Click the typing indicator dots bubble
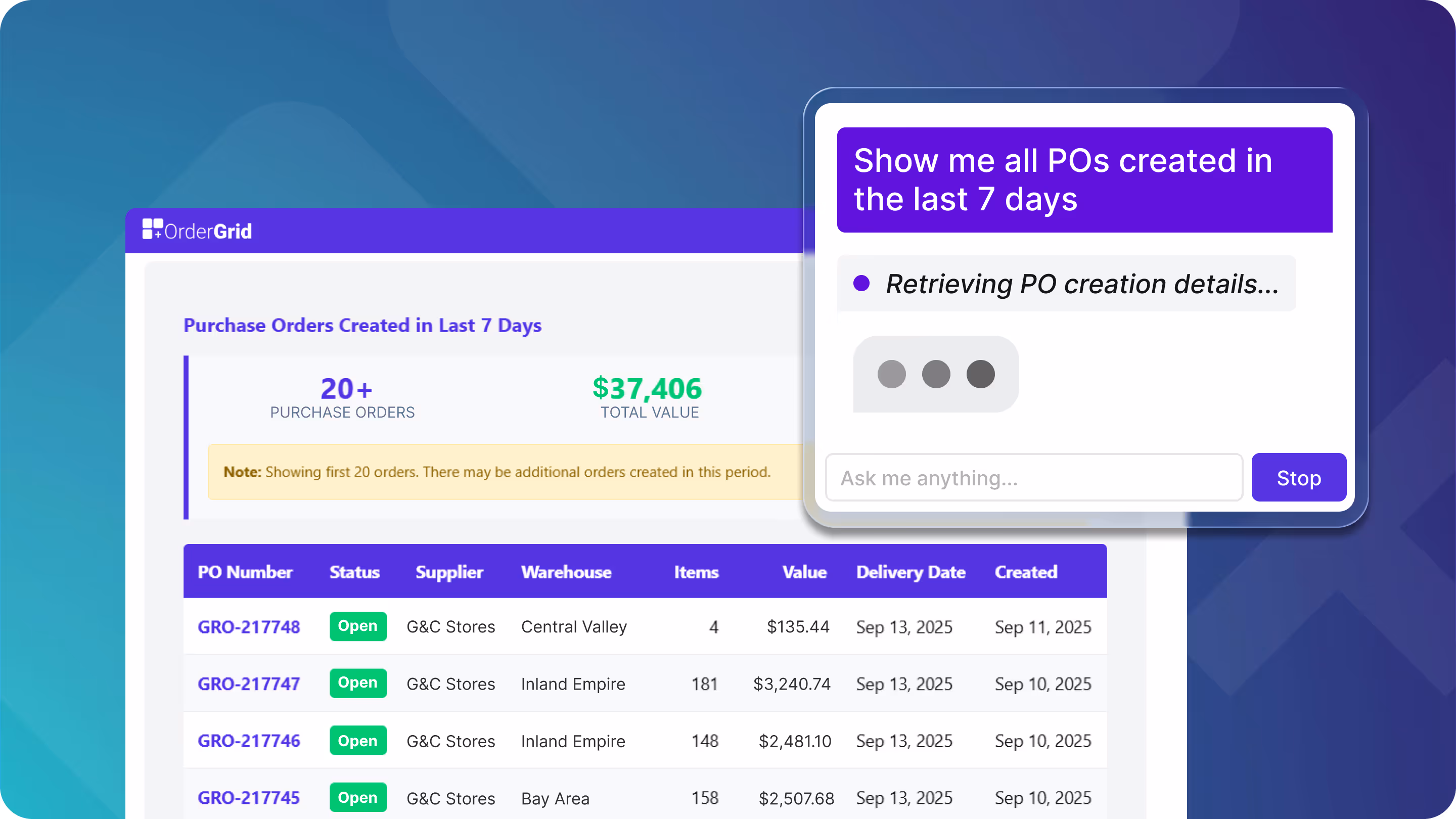This screenshot has height=819, width=1456. [x=935, y=374]
